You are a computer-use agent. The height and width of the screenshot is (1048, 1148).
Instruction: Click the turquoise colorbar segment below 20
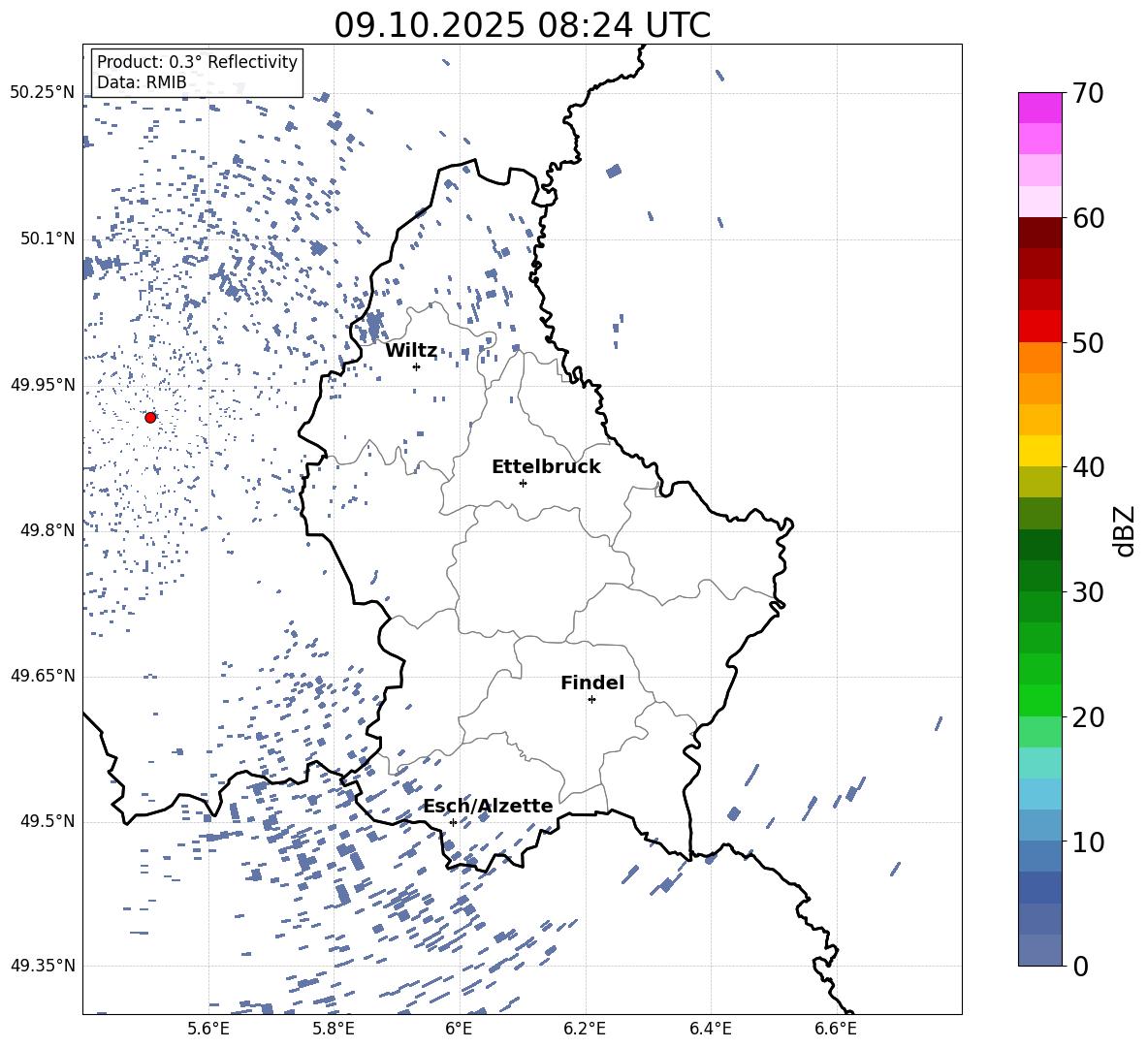(x=1039, y=763)
